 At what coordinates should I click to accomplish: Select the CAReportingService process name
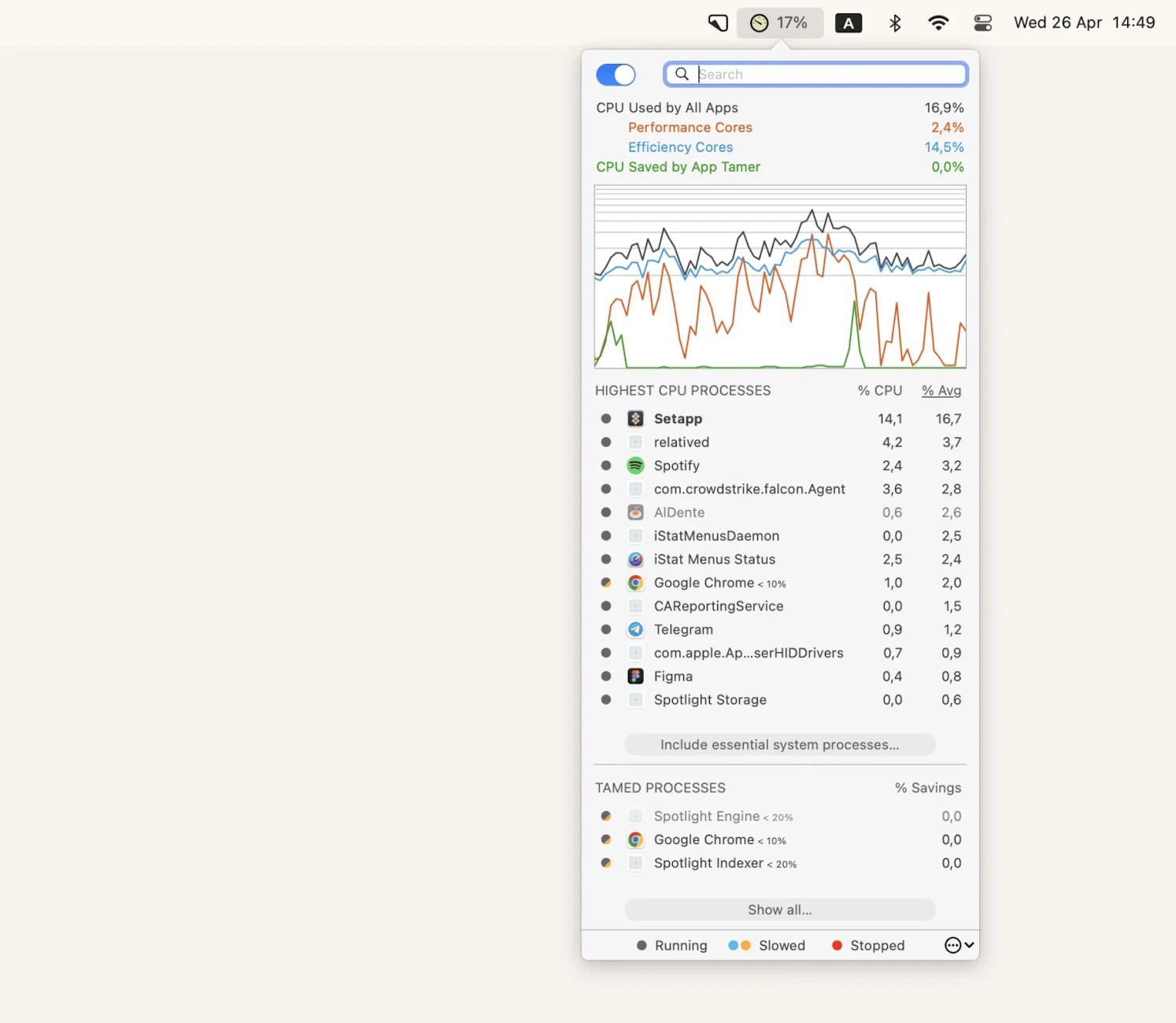(719, 606)
